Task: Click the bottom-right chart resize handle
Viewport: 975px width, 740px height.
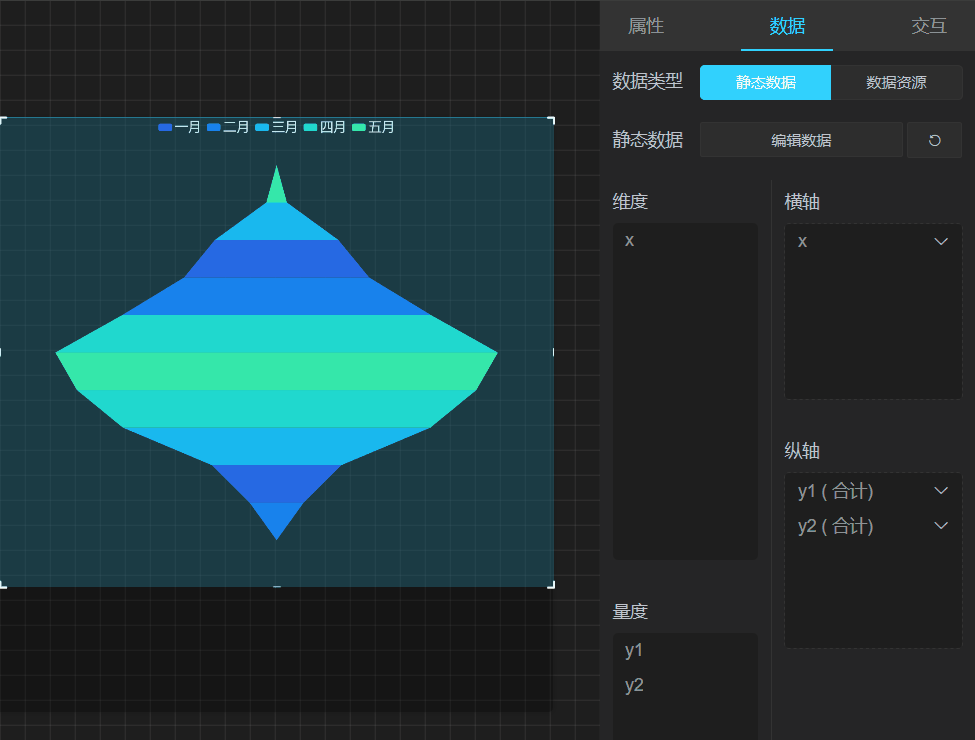Action: point(552,585)
